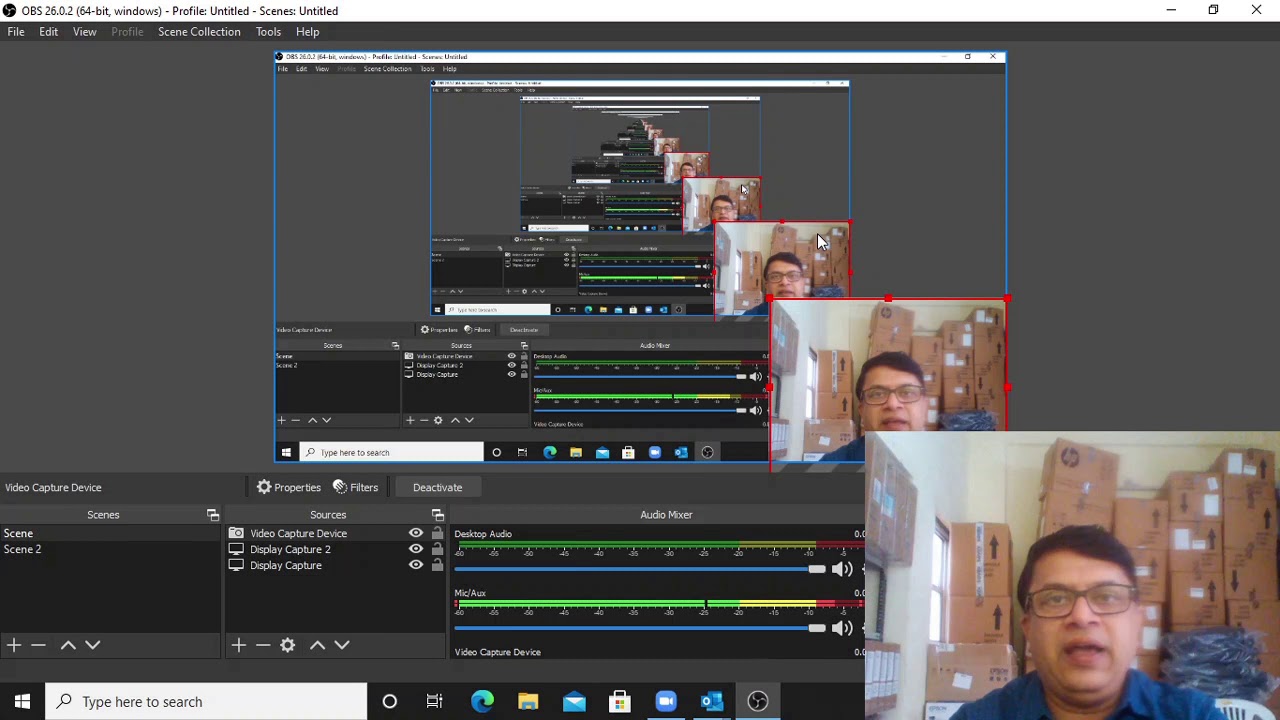Open the Edit menu
Image resolution: width=1280 pixels, height=720 pixels.
48,32
